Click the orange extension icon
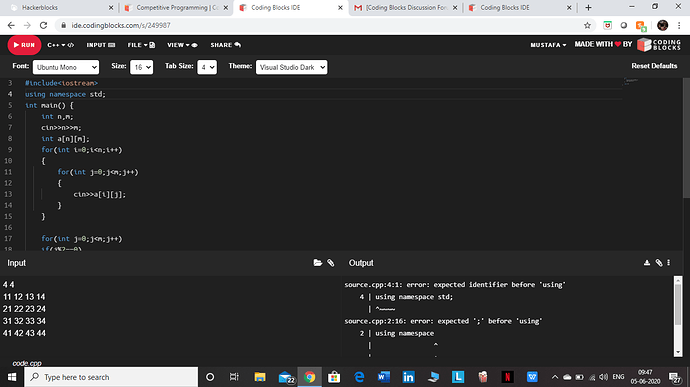690x387 pixels. (641, 26)
